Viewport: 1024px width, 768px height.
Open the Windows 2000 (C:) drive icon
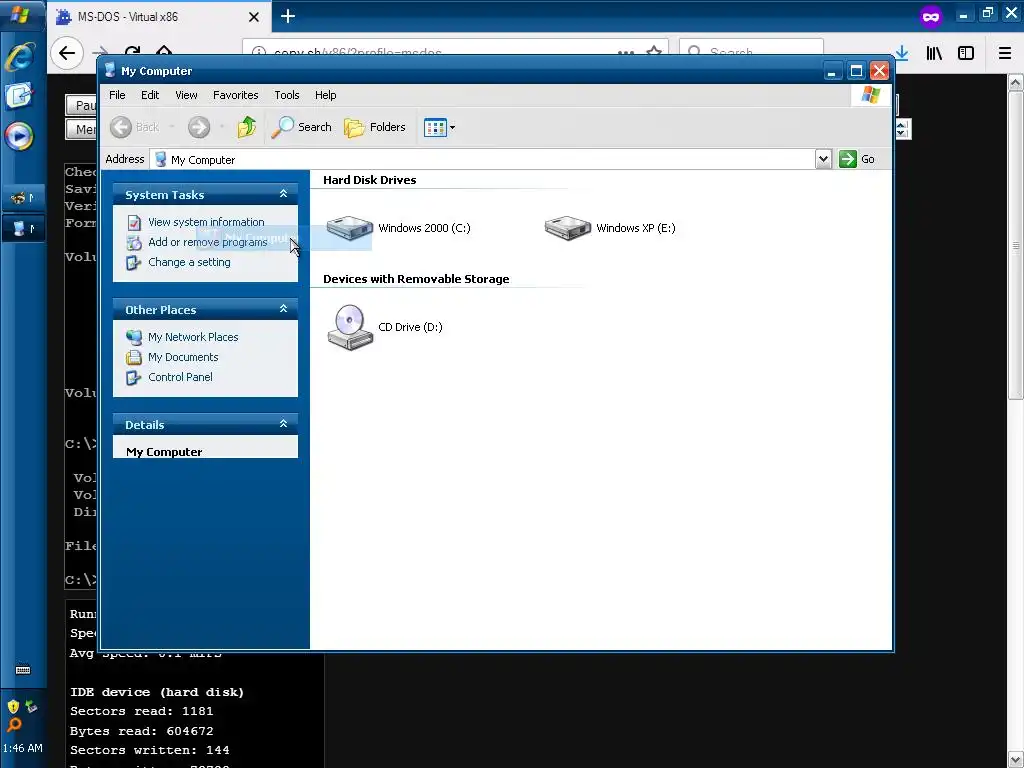pyautogui.click(x=349, y=228)
